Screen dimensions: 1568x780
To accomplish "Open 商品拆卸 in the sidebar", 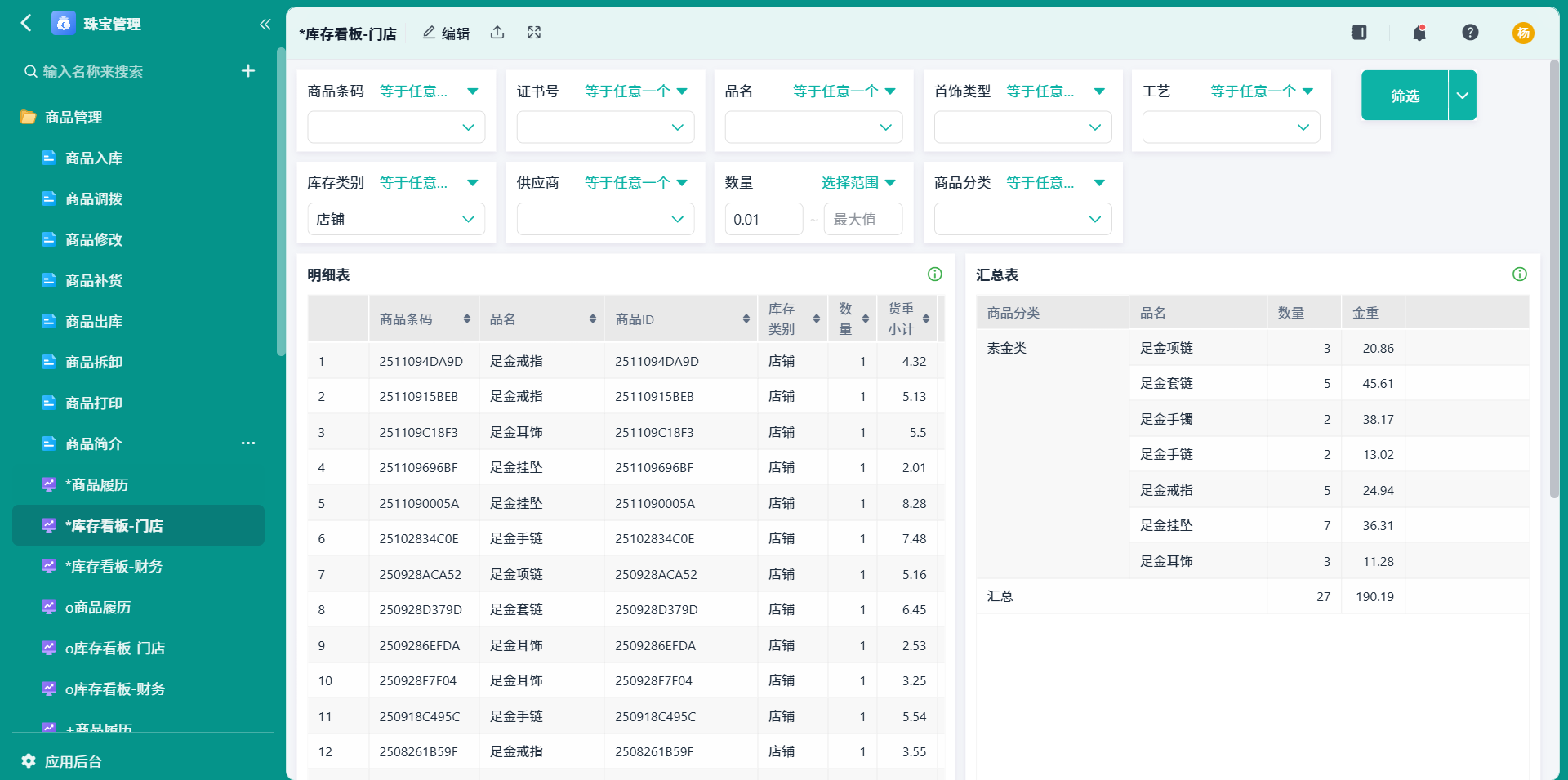I will 138,362.
